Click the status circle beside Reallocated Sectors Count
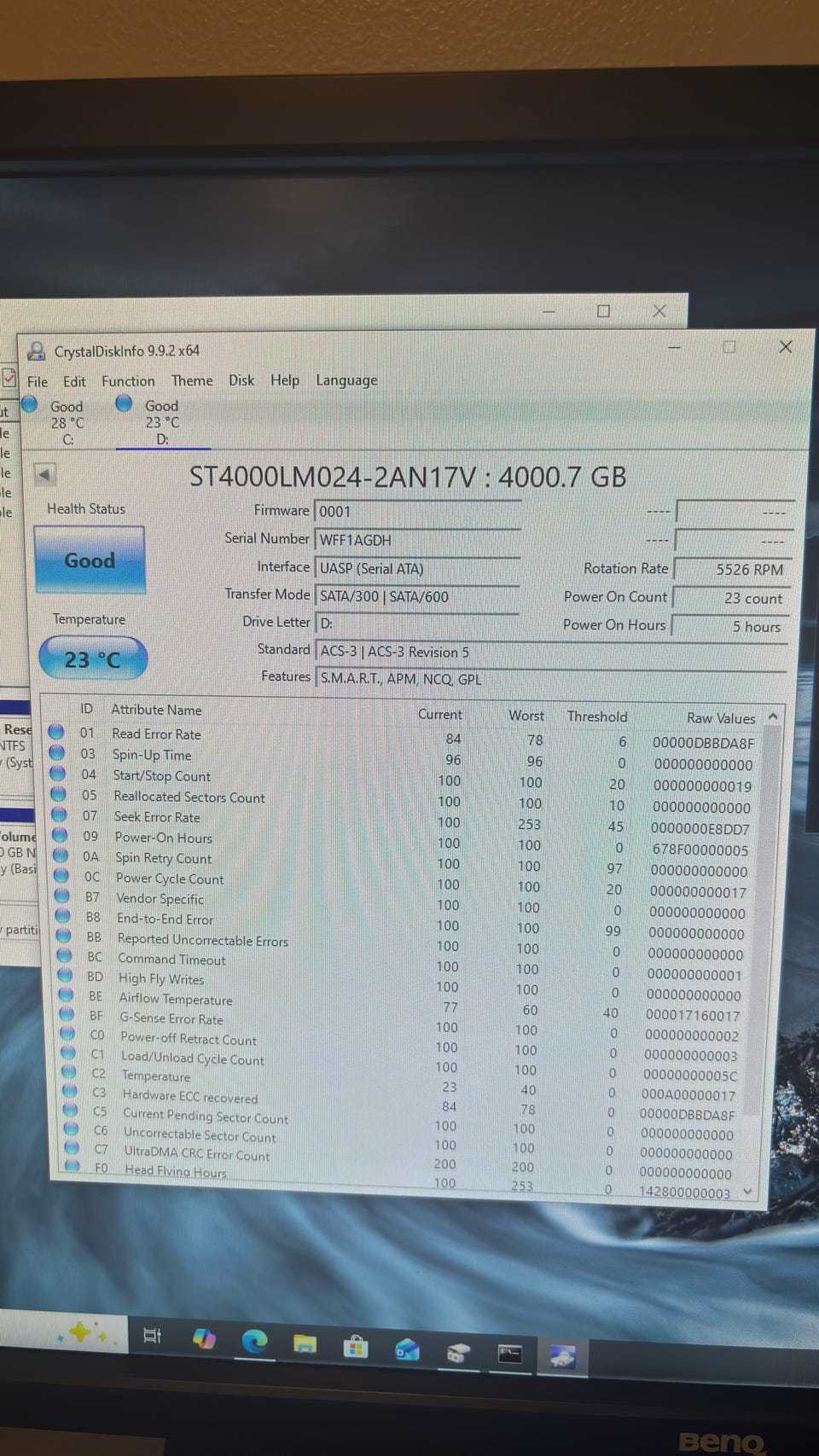Screen dimensions: 819x1456 tap(59, 794)
